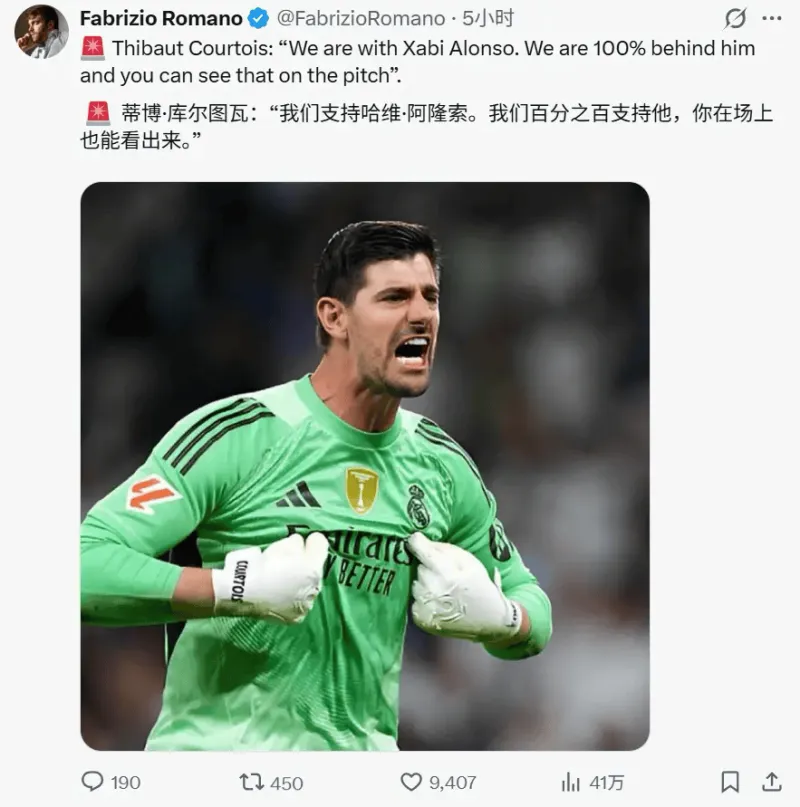Viewport: 800px width, 807px height.
Task: Open the Courtois goalkeeper photo
Action: (365, 466)
